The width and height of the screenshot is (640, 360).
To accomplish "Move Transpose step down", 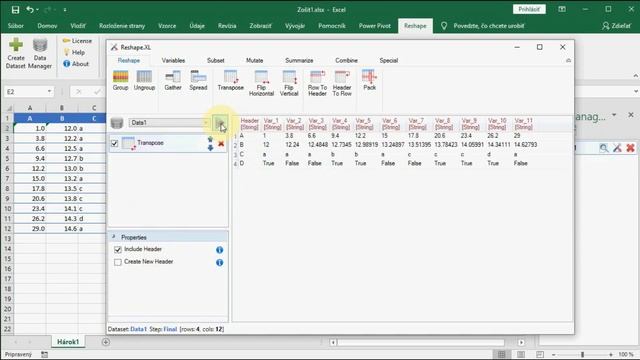I will click(210, 147).
